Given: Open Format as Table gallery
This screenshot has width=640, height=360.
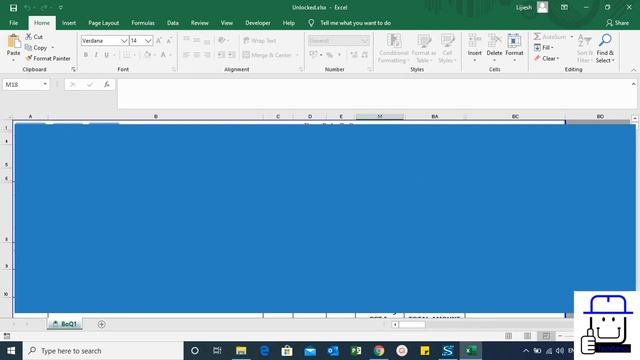Looking at the screenshot, I should pos(424,49).
